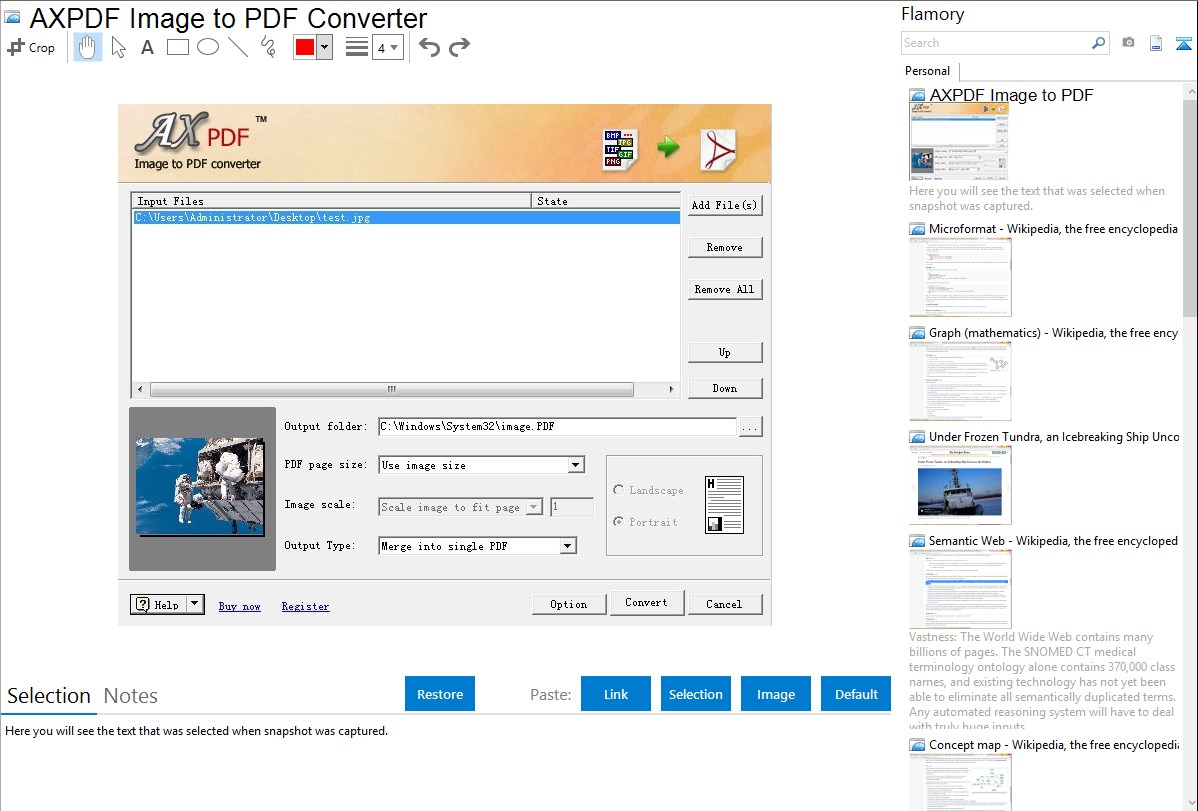Click the Default paste button

point(856,694)
